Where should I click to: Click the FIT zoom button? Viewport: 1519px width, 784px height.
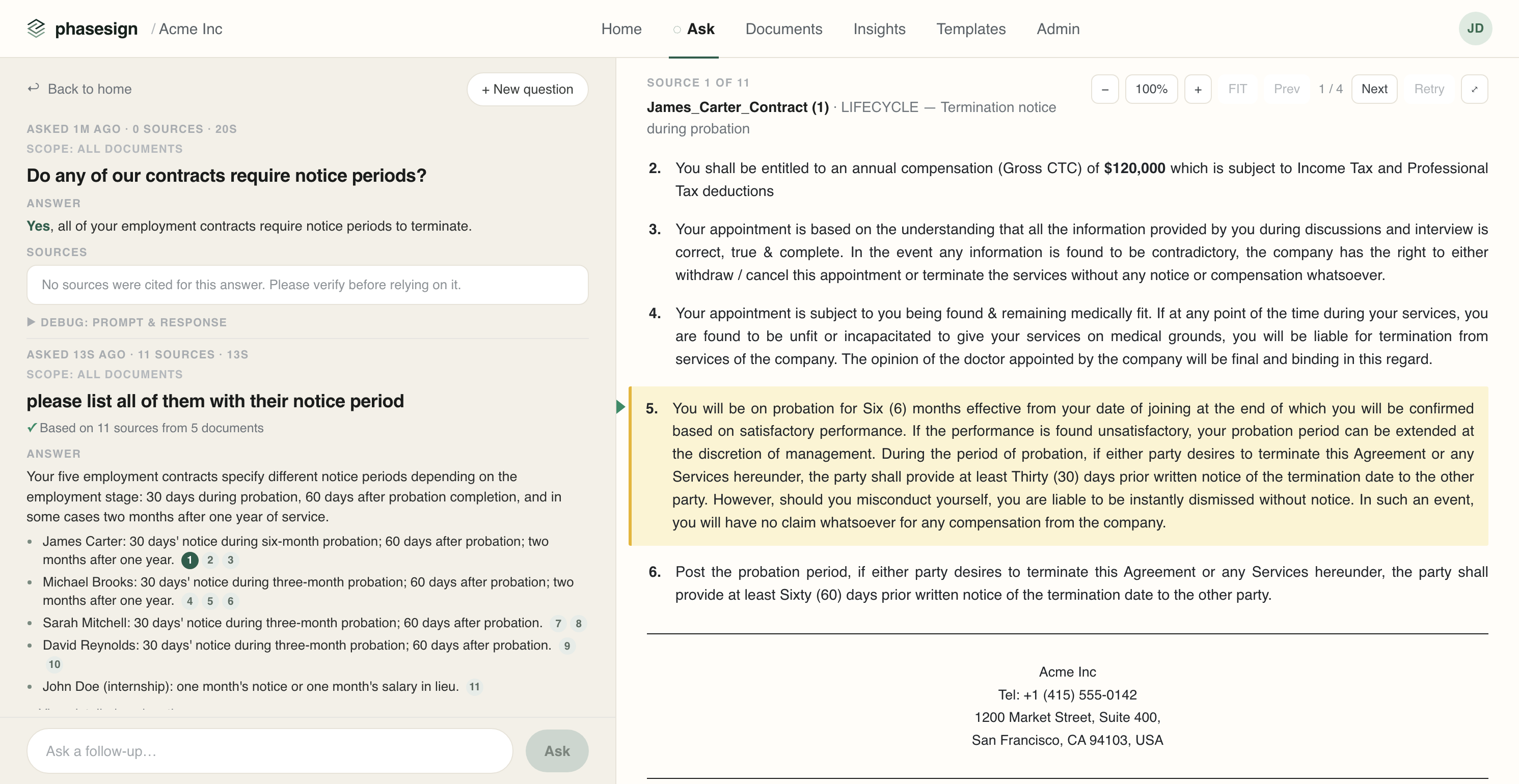[1237, 89]
